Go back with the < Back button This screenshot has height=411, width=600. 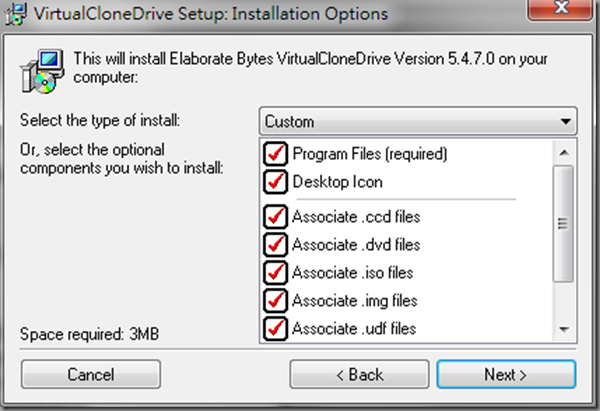(x=359, y=374)
